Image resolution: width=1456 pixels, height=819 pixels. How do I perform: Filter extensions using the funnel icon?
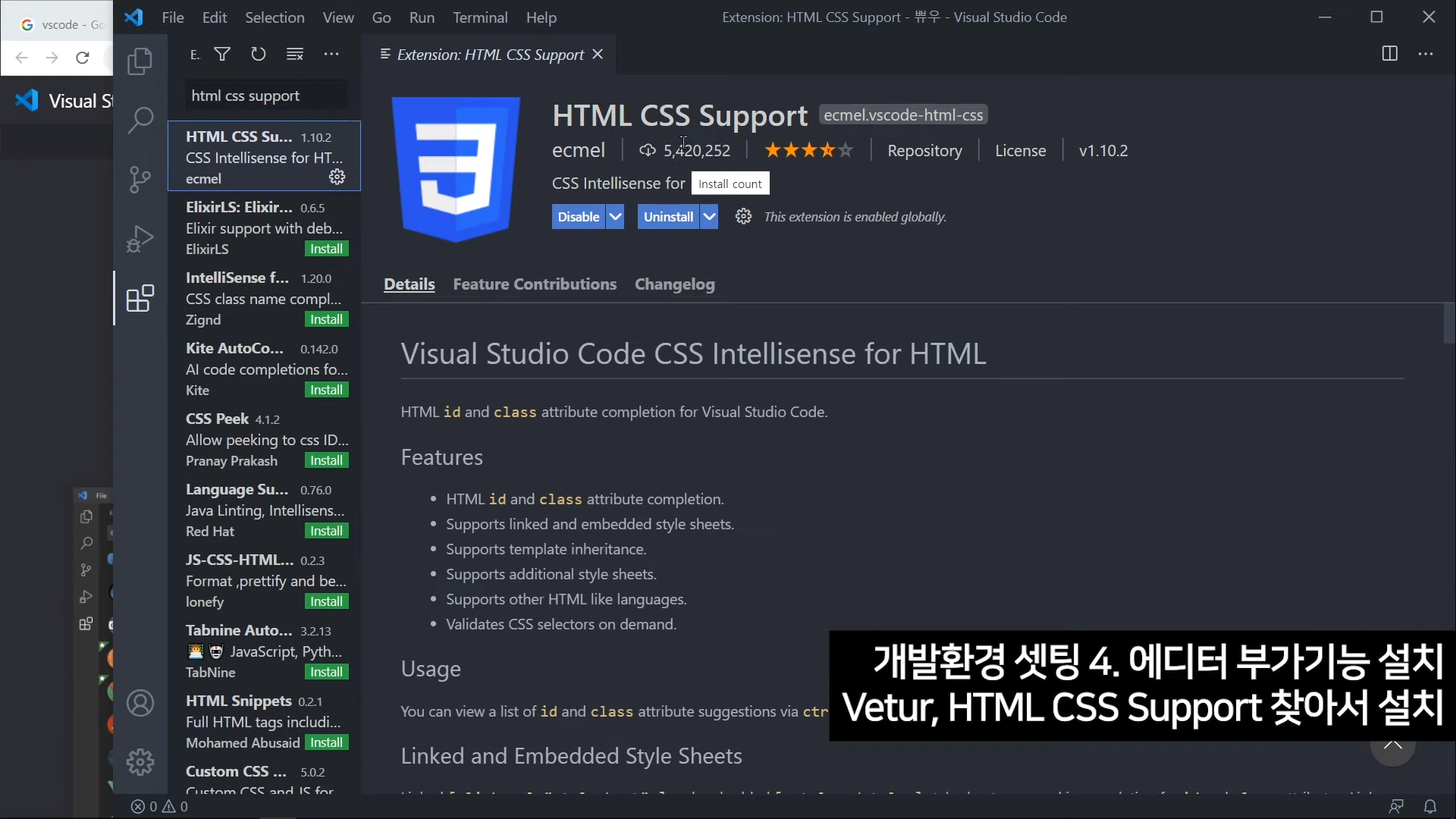[222, 54]
